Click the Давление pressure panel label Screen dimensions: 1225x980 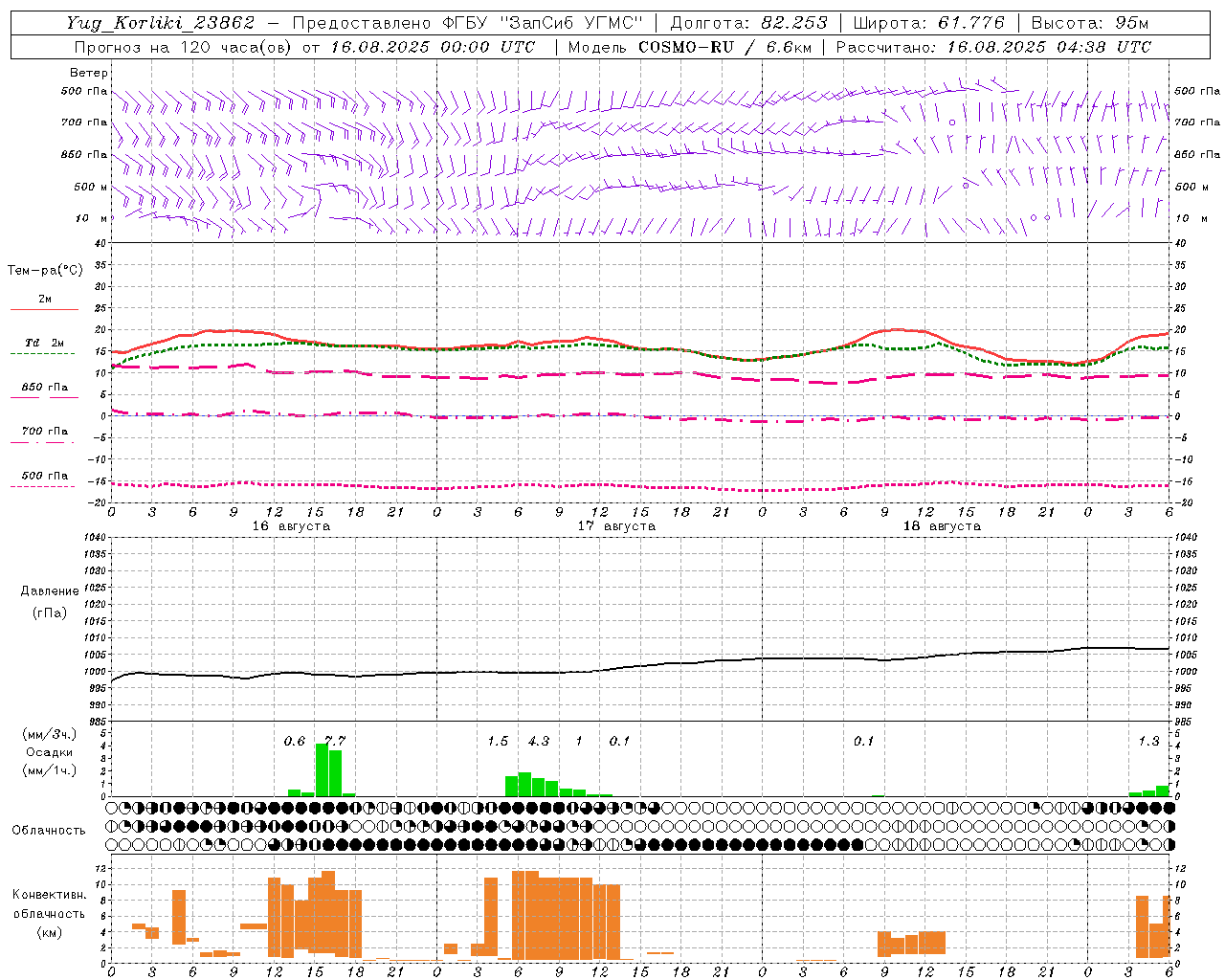[x=50, y=591]
